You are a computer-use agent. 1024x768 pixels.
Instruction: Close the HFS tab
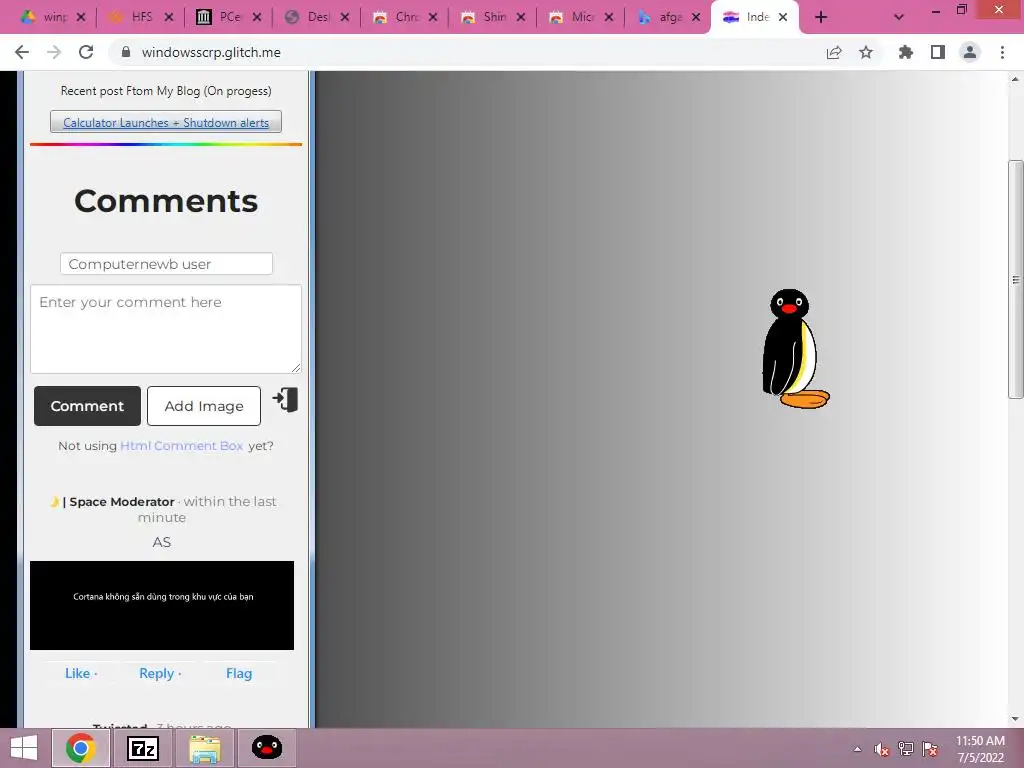click(169, 18)
